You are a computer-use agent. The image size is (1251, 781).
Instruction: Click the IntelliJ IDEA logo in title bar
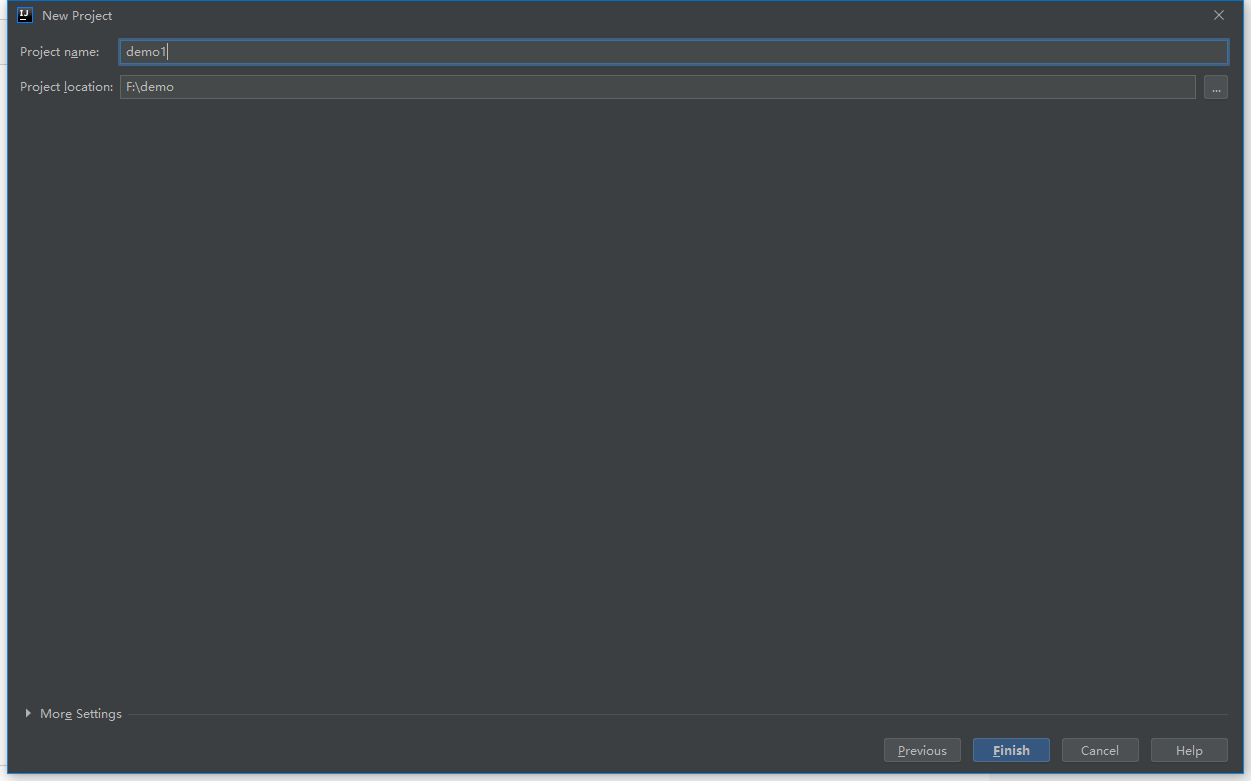(25, 15)
